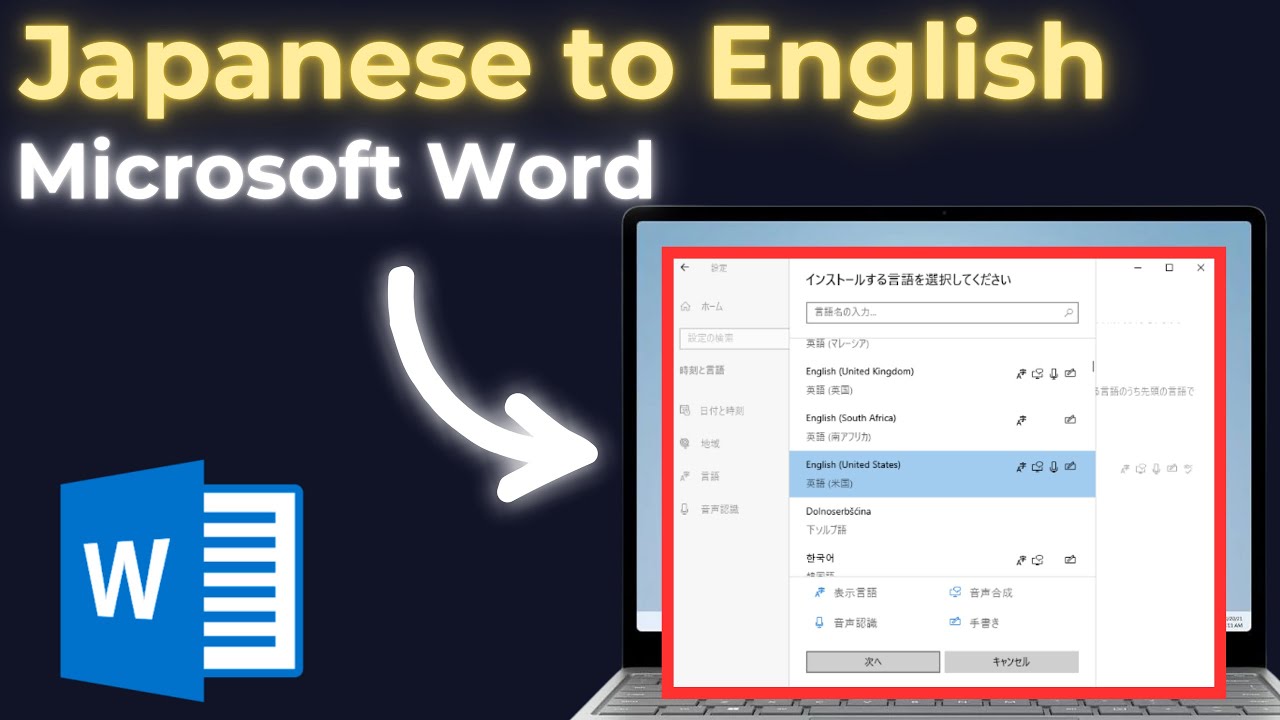Screen dimensions: 1280x720
Task: Select English (United States) from the list
Action: [x=942, y=474]
